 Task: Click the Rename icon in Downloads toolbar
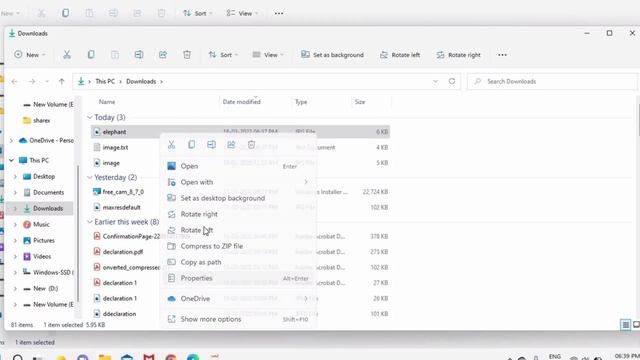(139, 55)
